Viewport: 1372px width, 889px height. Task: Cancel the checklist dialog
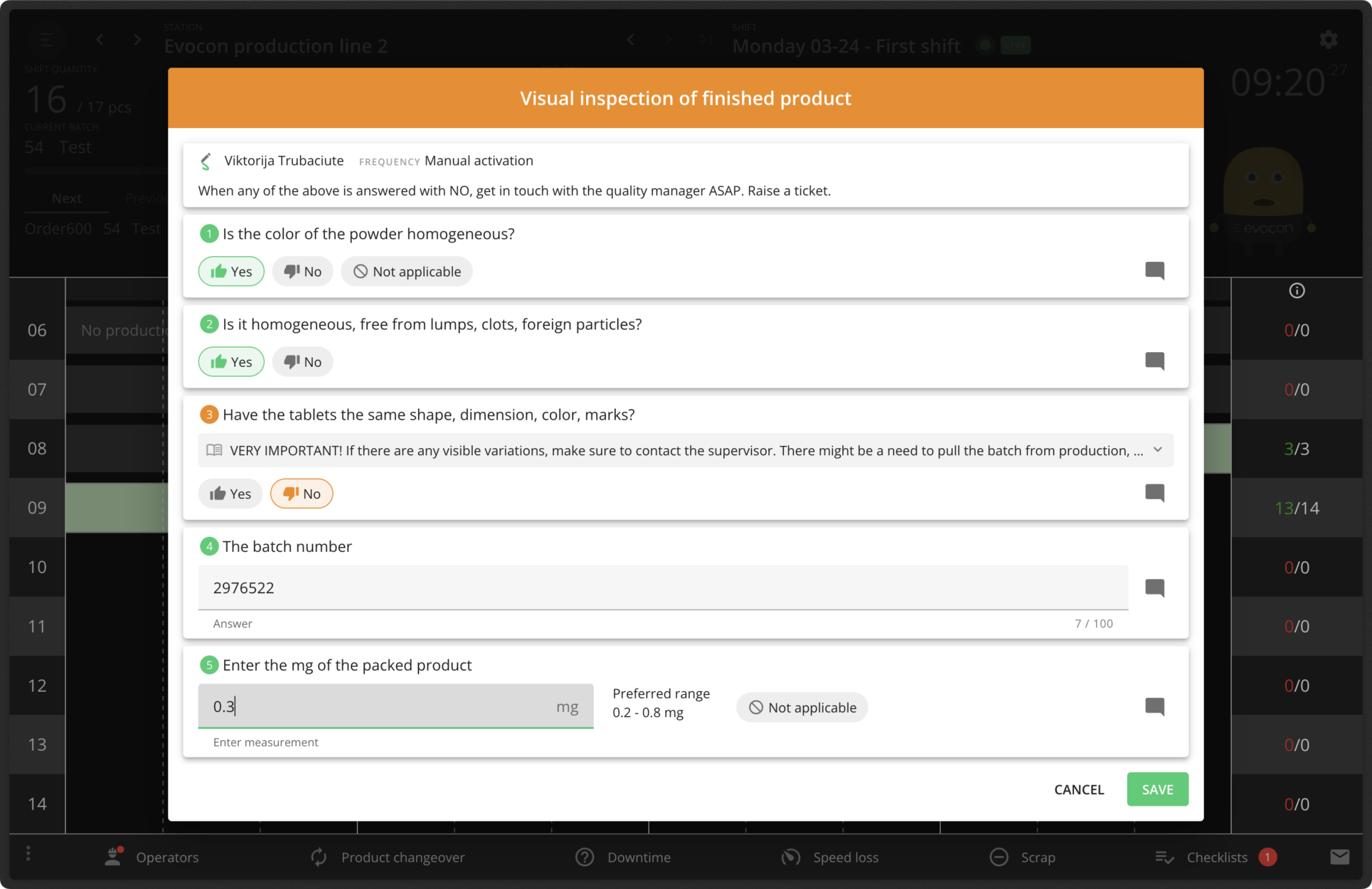click(x=1078, y=789)
